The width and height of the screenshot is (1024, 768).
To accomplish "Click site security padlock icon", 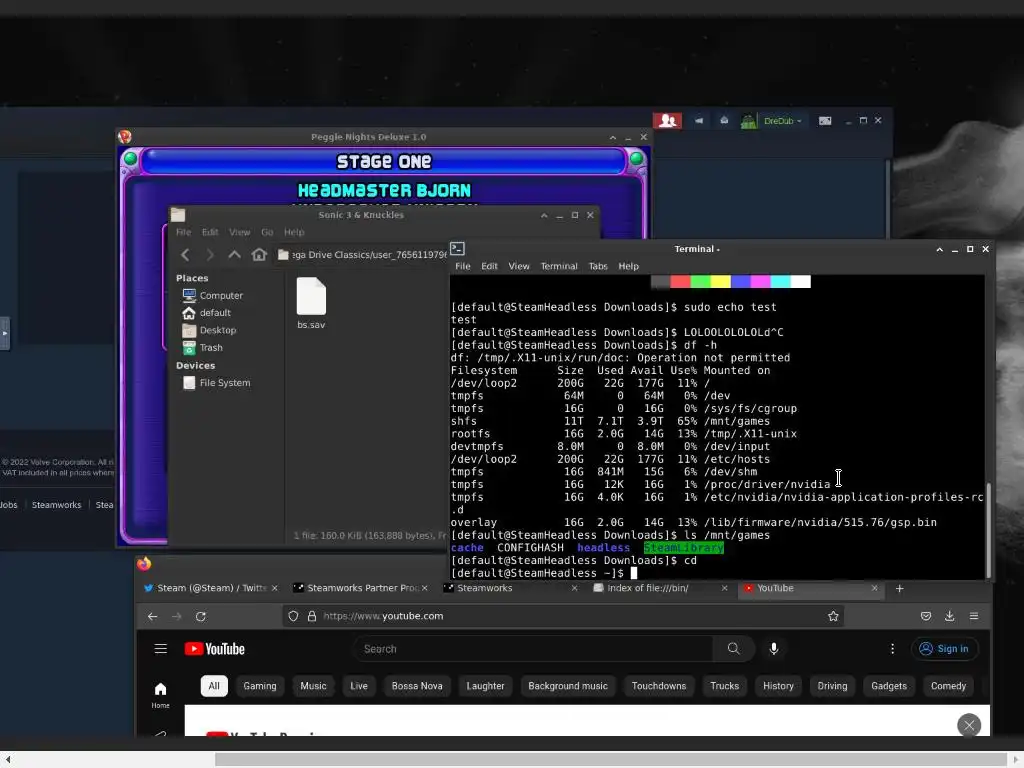I will 312,616.
